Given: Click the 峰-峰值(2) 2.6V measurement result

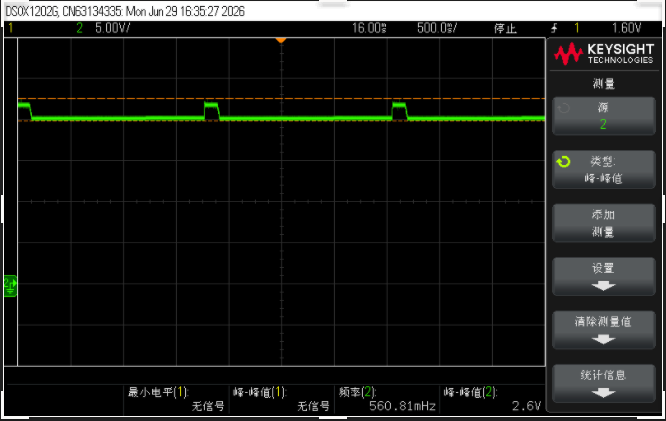Looking at the screenshot, I should click(492, 399).
